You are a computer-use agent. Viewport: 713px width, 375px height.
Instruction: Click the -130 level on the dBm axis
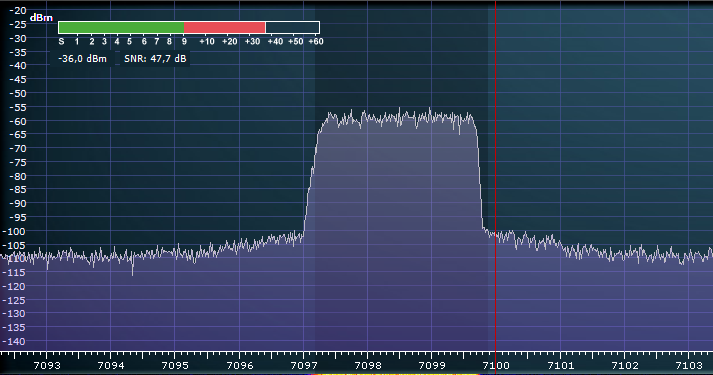pos(15,314)
